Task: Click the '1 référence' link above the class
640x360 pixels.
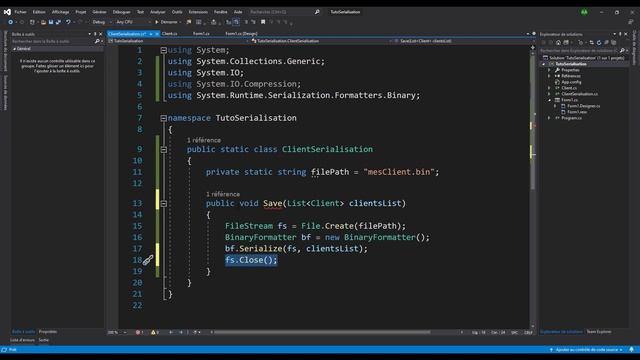Action: pos(204,140)
